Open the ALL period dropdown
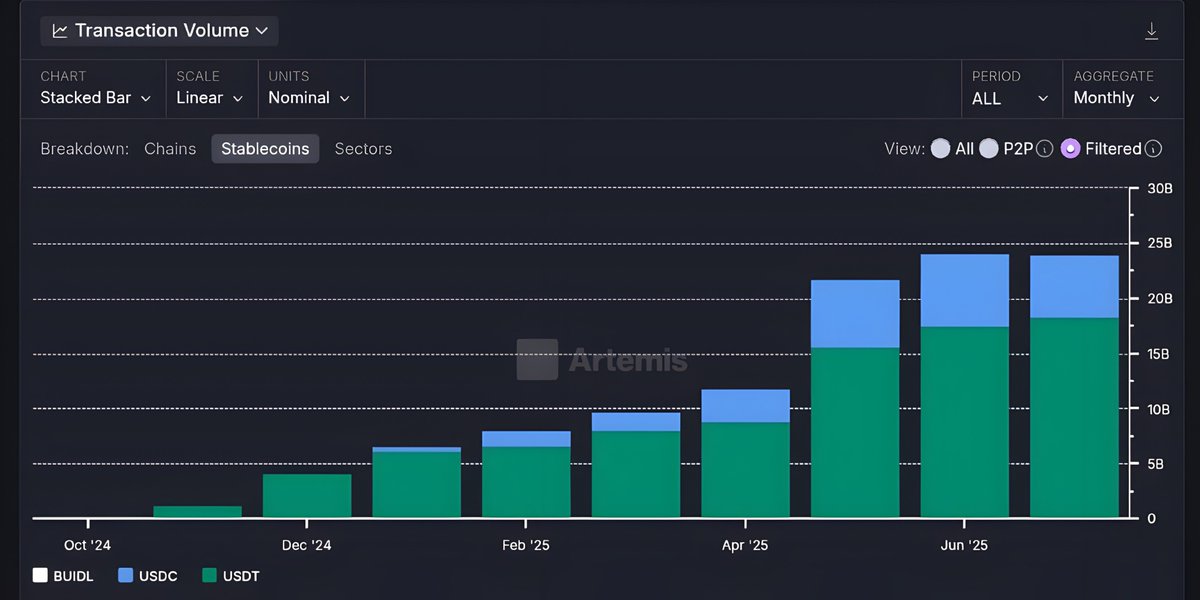 tap(1010, 98)
